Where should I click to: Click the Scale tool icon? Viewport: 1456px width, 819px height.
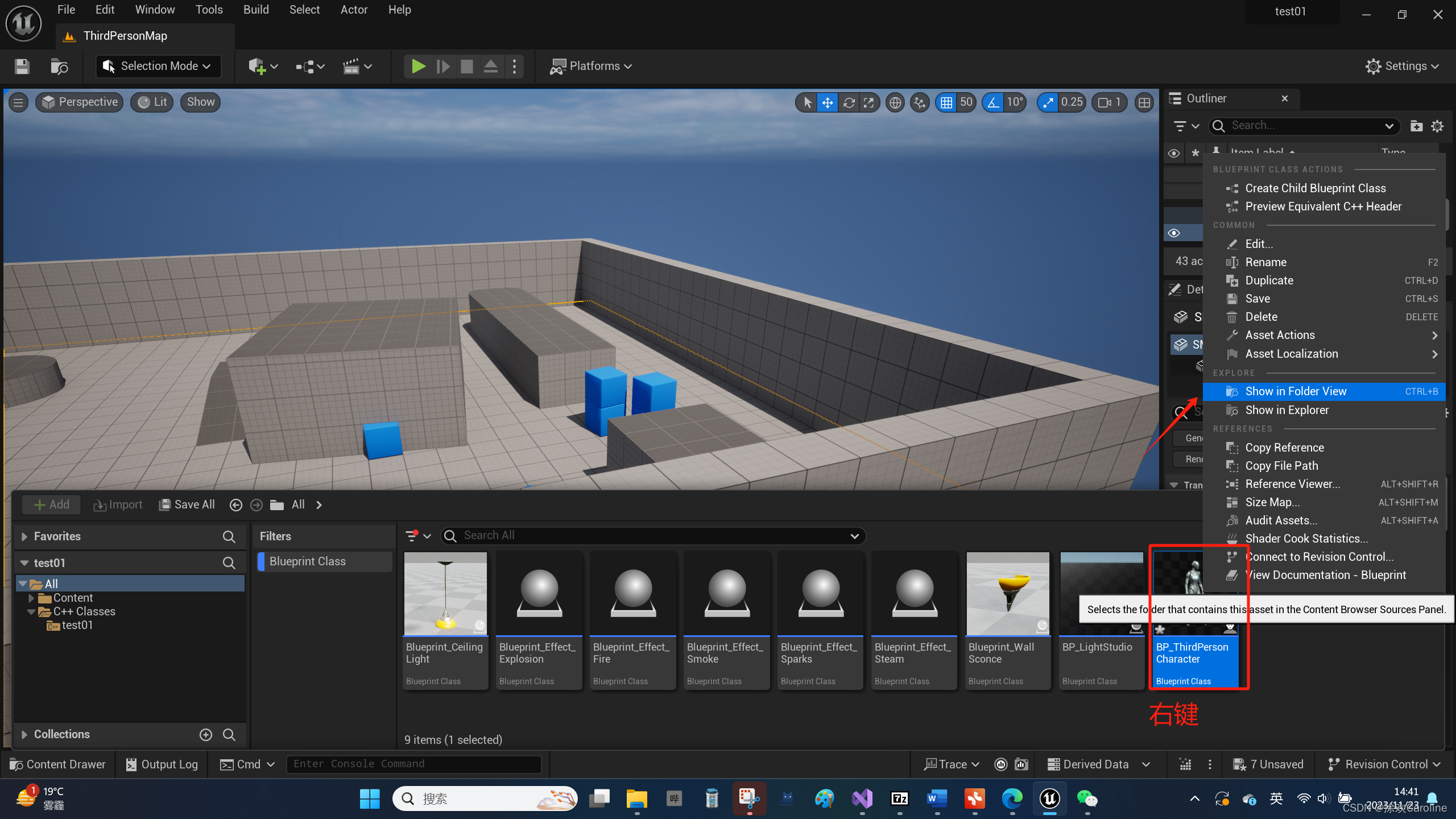pyautogui.click(x=868, y=102)
